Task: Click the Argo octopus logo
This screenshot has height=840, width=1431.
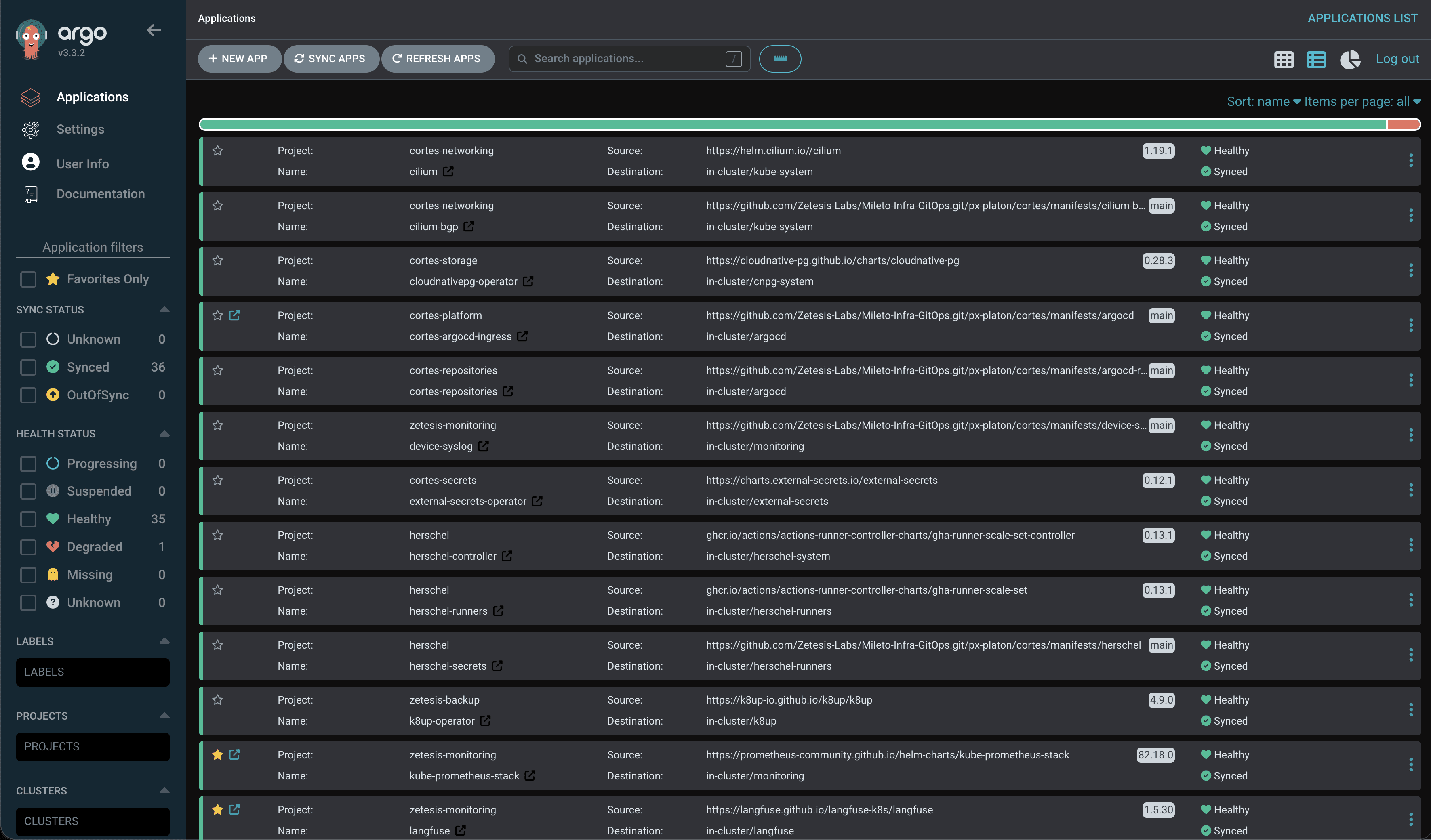Action: (31, 39)
